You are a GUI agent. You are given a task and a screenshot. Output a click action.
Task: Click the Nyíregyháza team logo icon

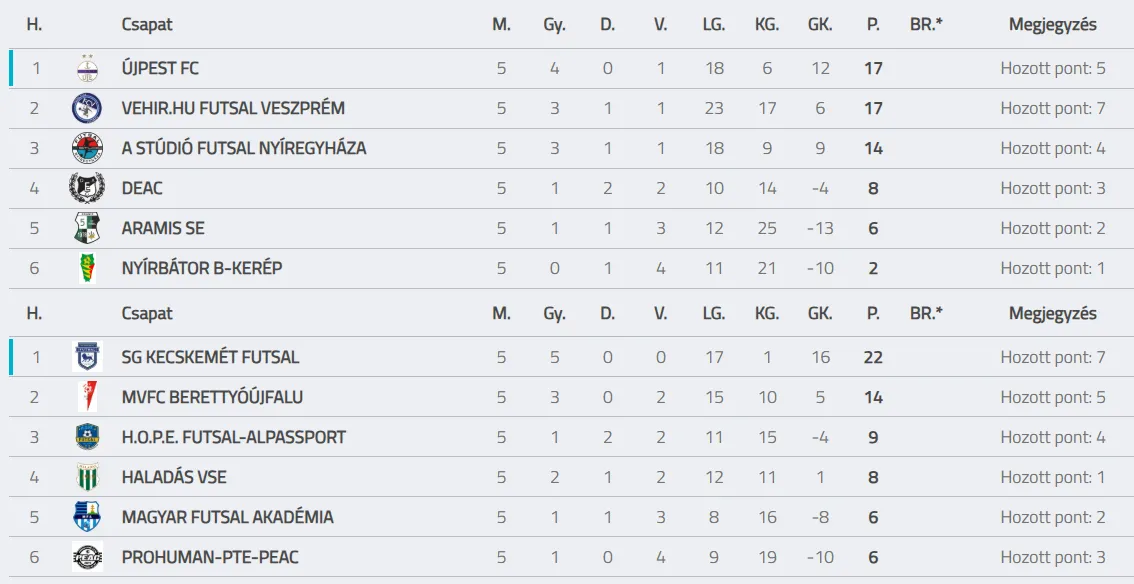coord(87,148)
